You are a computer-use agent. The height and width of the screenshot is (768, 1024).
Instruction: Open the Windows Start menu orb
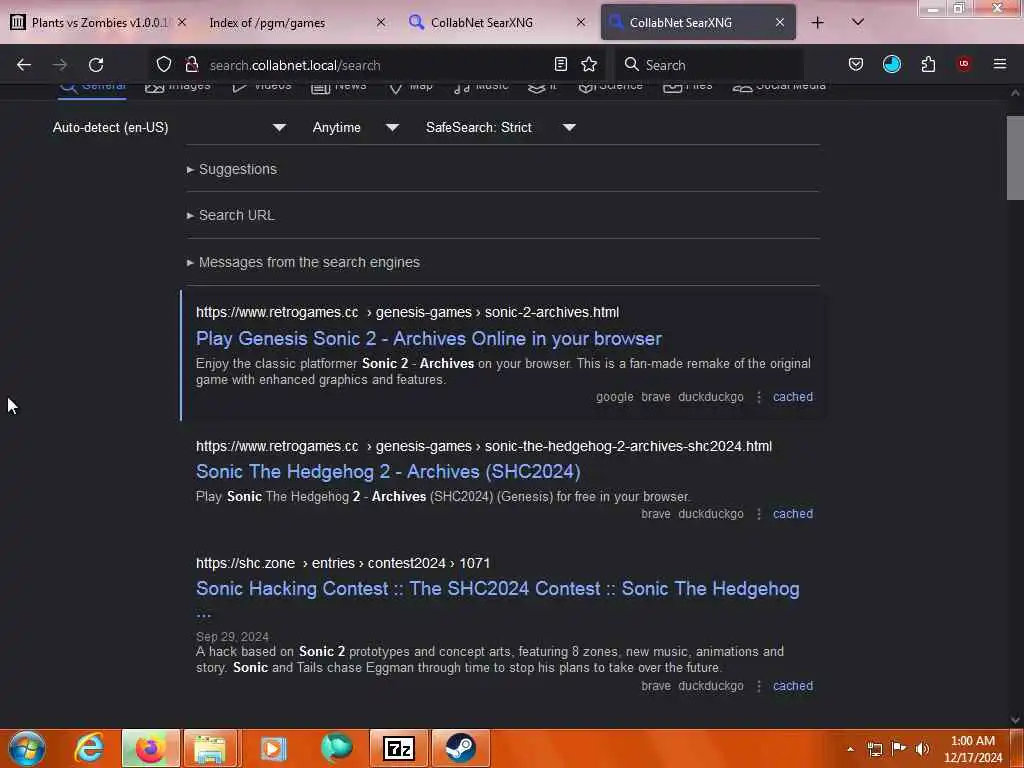(x=27, y=748)
